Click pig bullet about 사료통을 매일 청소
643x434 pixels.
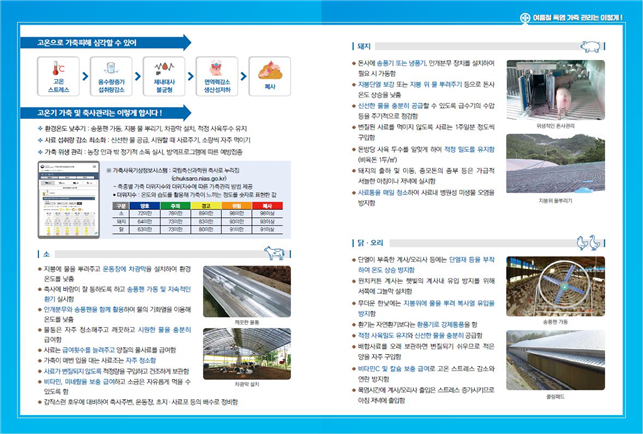click(424, 197)
